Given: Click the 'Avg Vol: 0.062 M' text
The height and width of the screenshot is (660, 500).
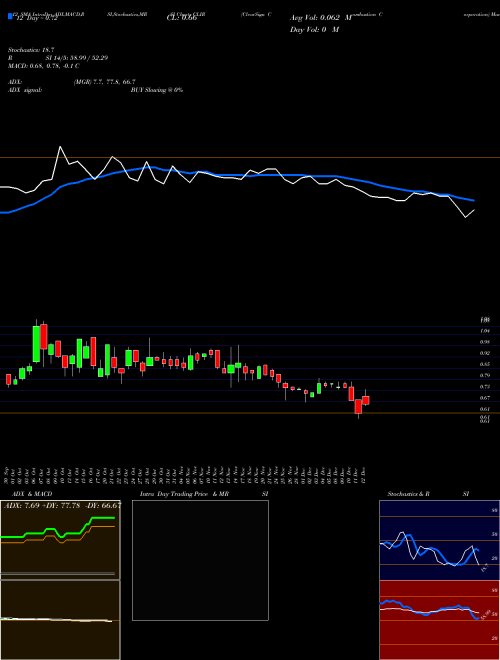Looking at the screenshot, I should click(x=321, y=18).
